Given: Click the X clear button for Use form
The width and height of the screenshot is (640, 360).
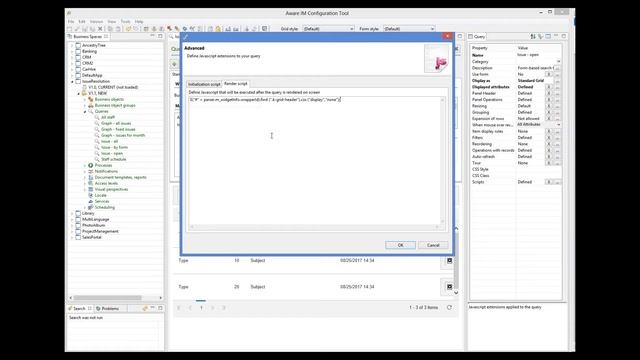Looking at the screenshot, I should (549, 74).
